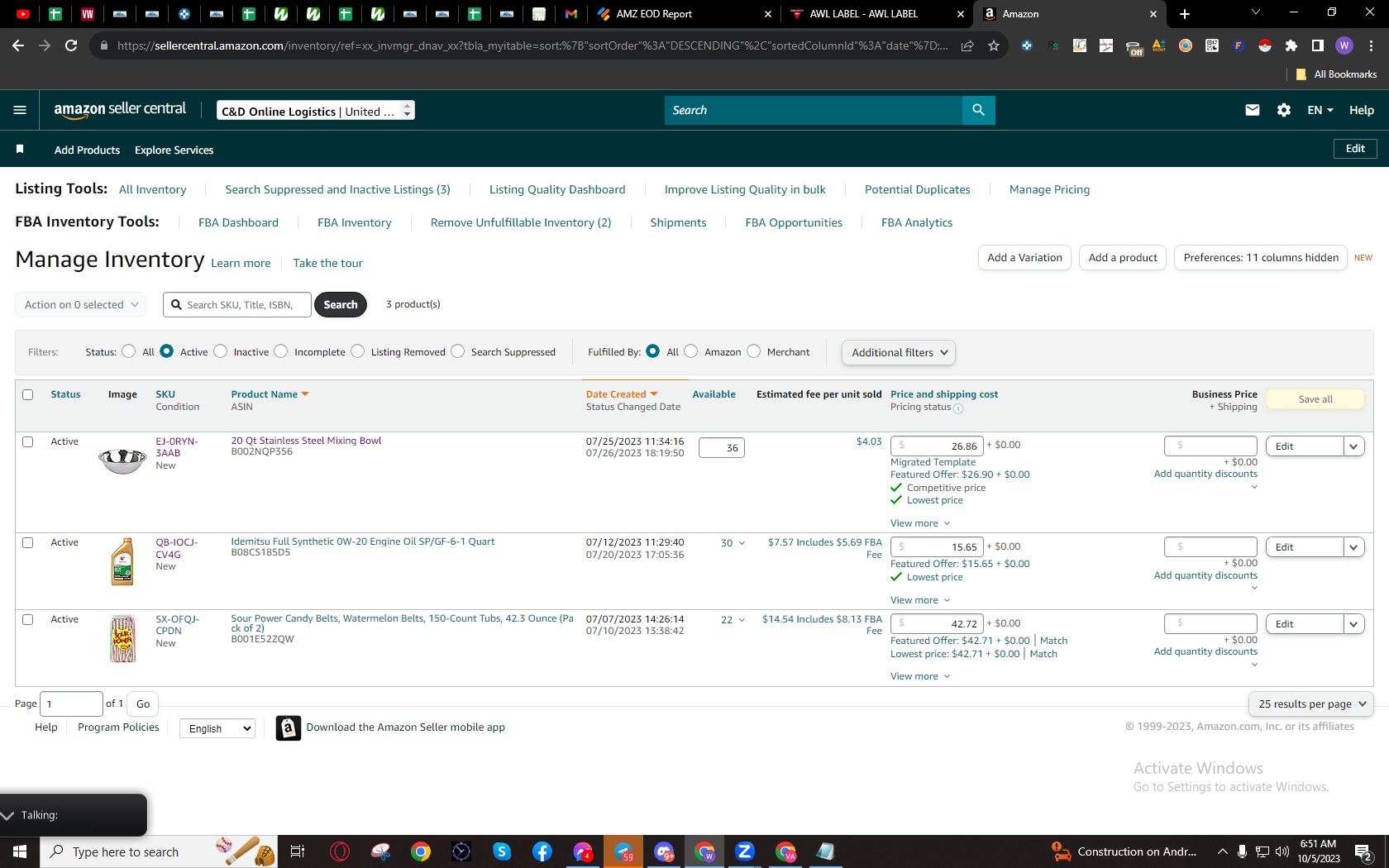Screen dimensions: 1389x868
Task: Open Edit dropdown arrow for Mixing Bowl row
Action: click(x=1353, y=446)
